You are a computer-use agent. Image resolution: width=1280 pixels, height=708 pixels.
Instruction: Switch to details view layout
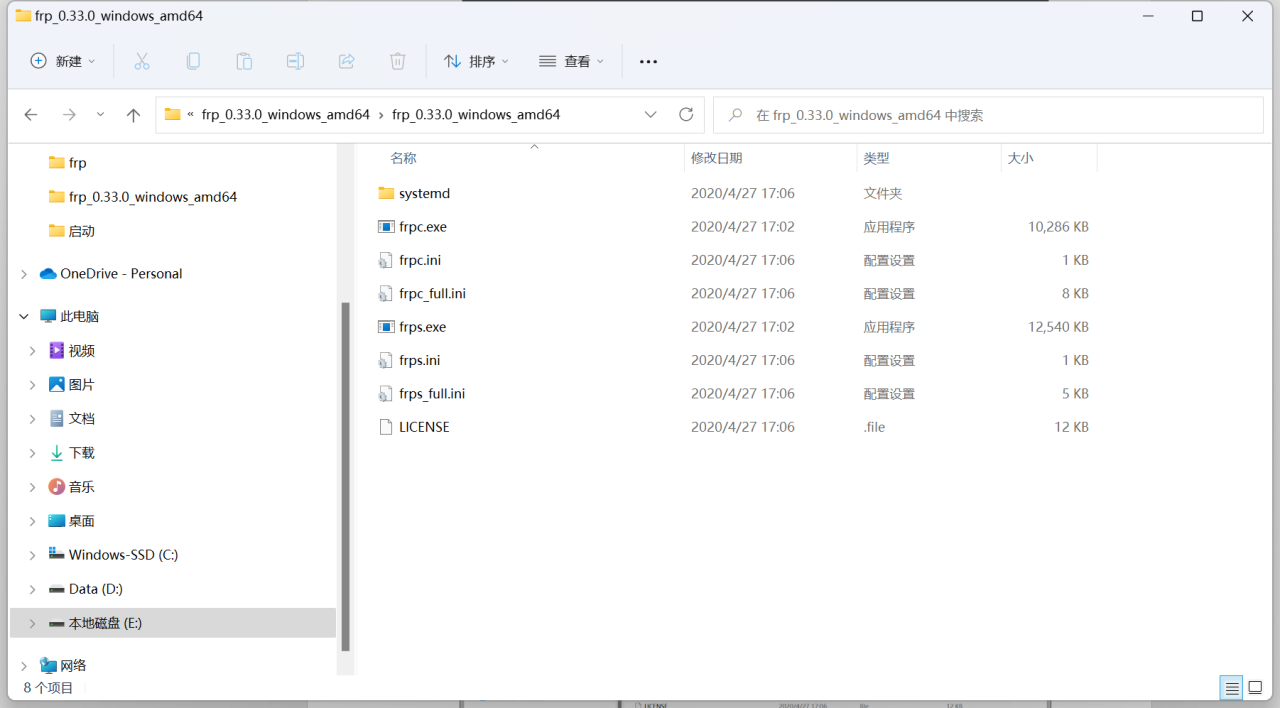click(x=1232, y=688)
